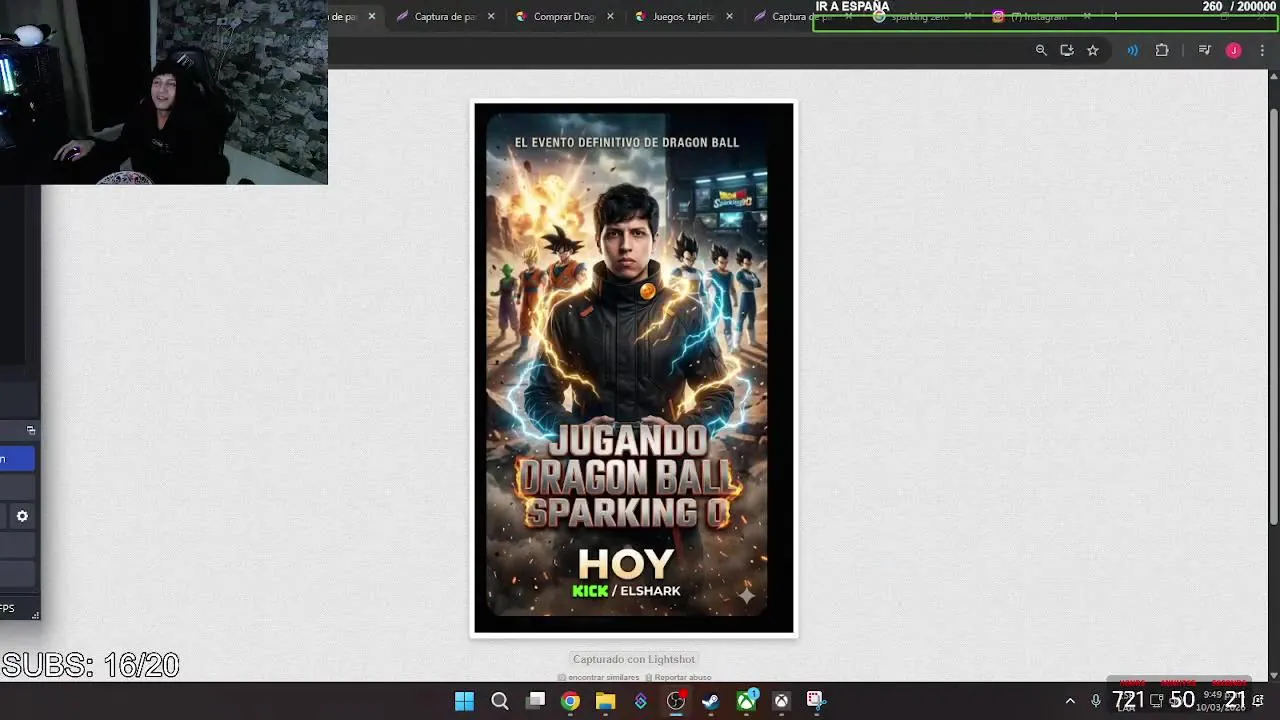The image size is (1280, 720).
Task: Open Windows taskbar Search
Action: (500, 701)
